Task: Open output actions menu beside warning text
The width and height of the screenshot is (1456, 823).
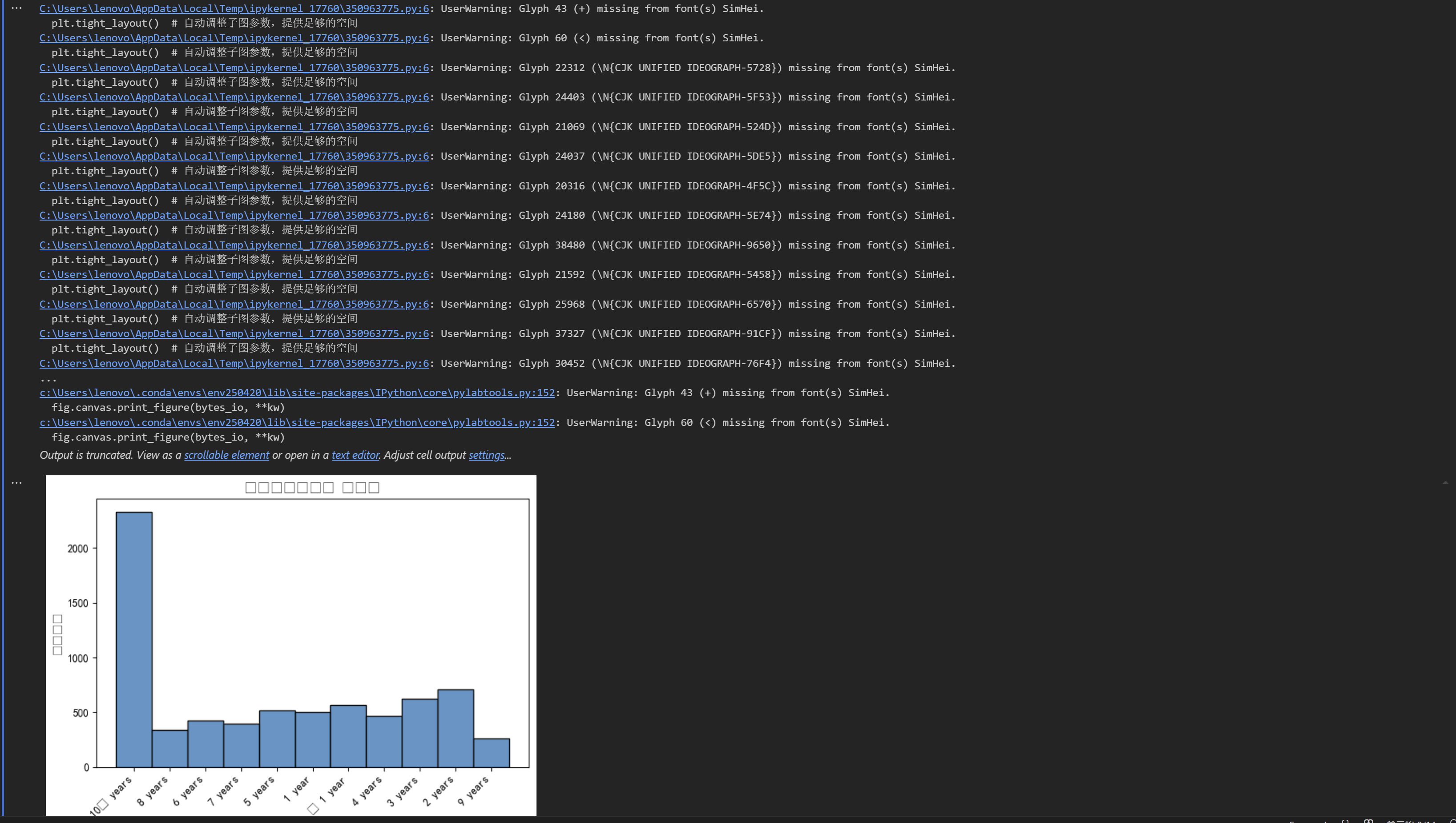Action: [16, 8]
